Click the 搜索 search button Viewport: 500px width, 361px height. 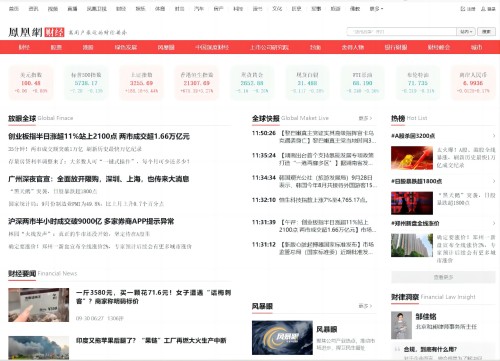click(486, 32)
